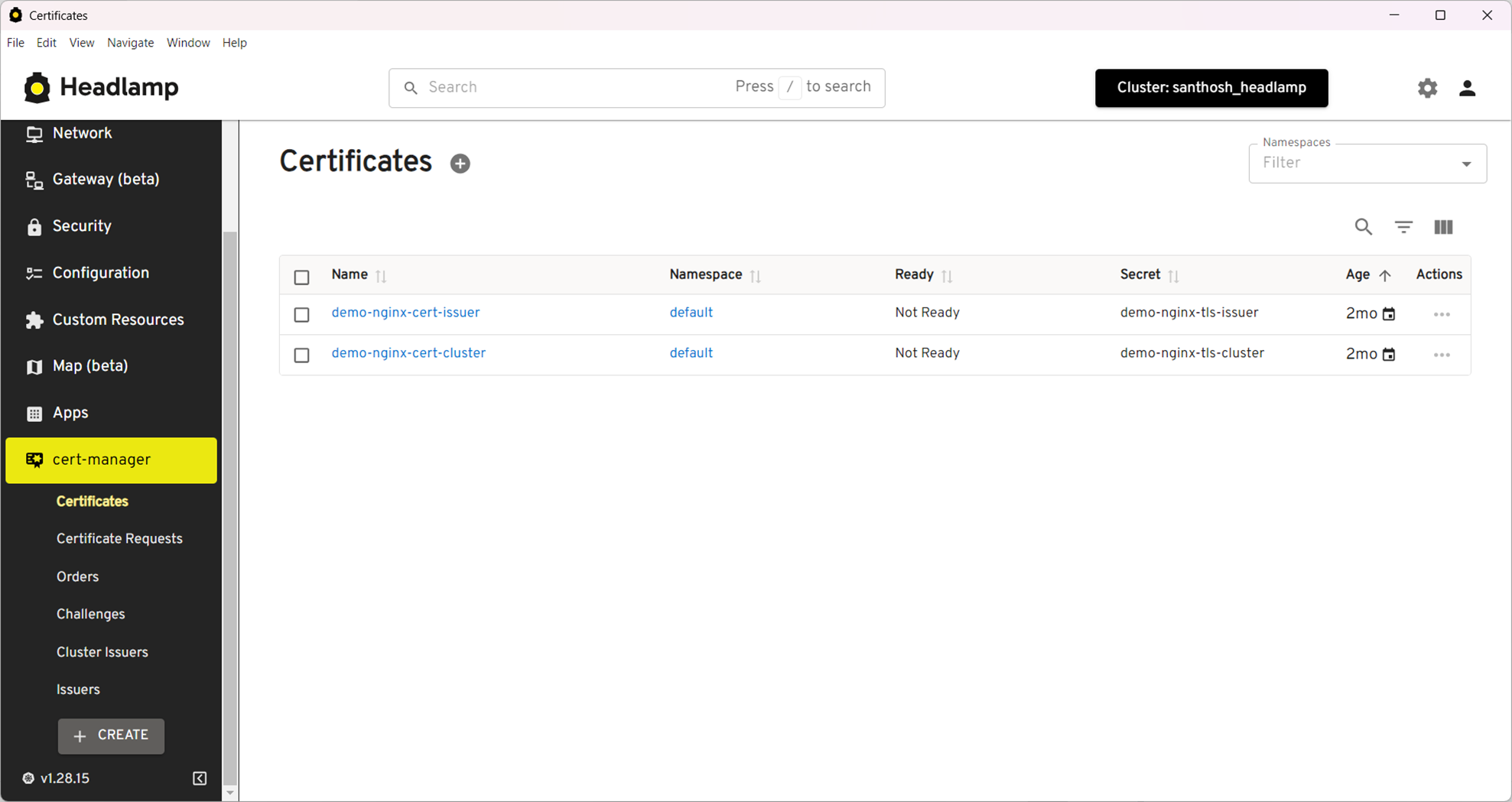This screenshot has height=802, width=1512.
Task: Open default namespace link for cert-issuer row
Action: tap(691, 313)
